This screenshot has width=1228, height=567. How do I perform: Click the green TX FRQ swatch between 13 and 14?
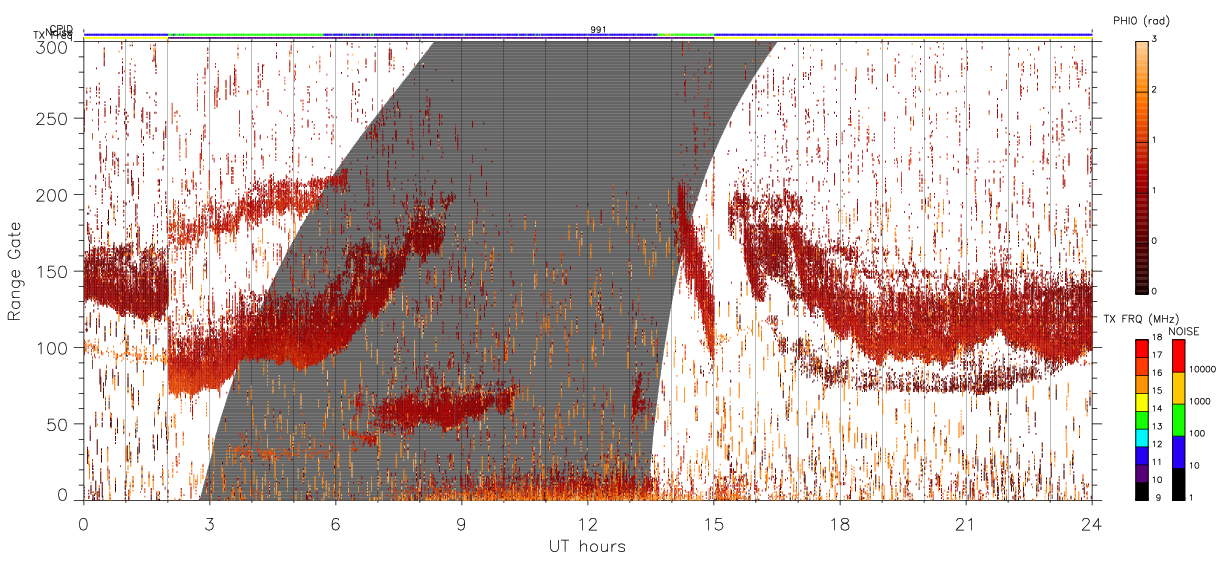pyautogui.click(x=1141, y=419)
